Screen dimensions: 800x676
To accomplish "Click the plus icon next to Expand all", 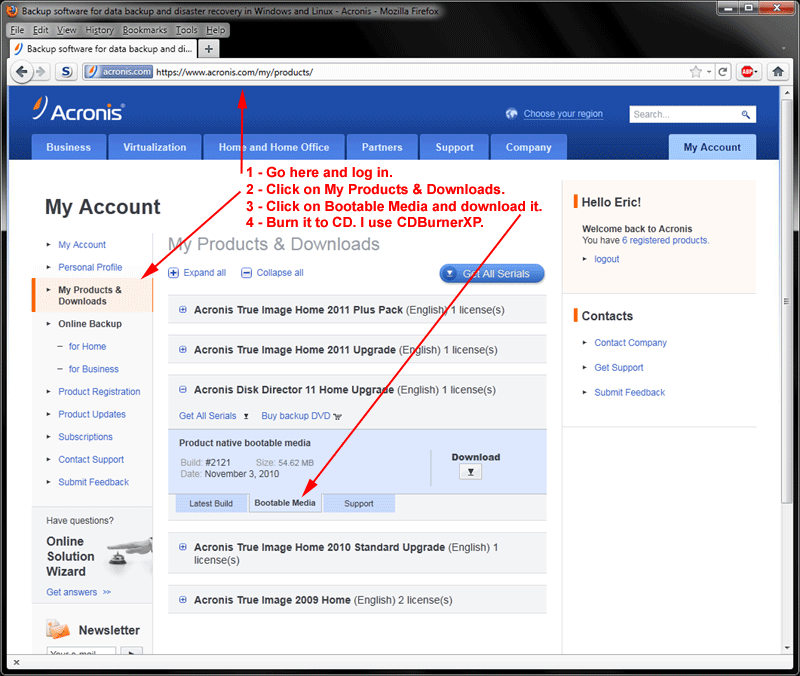I will coord(173,273).
